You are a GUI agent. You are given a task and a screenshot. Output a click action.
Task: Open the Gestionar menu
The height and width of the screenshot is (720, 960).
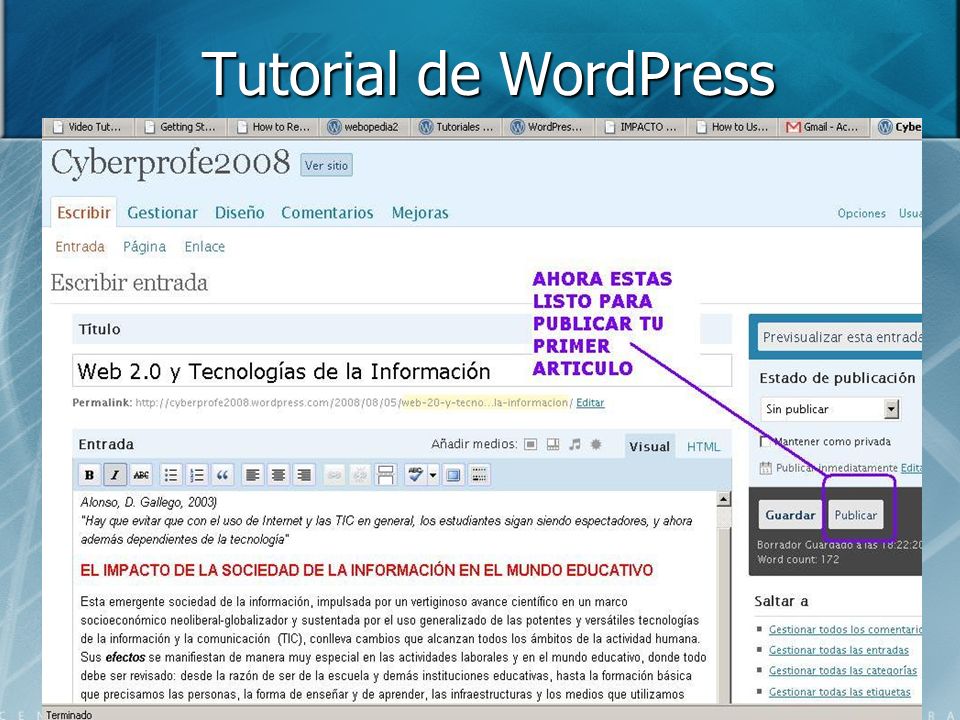click(x=162, y=213)
